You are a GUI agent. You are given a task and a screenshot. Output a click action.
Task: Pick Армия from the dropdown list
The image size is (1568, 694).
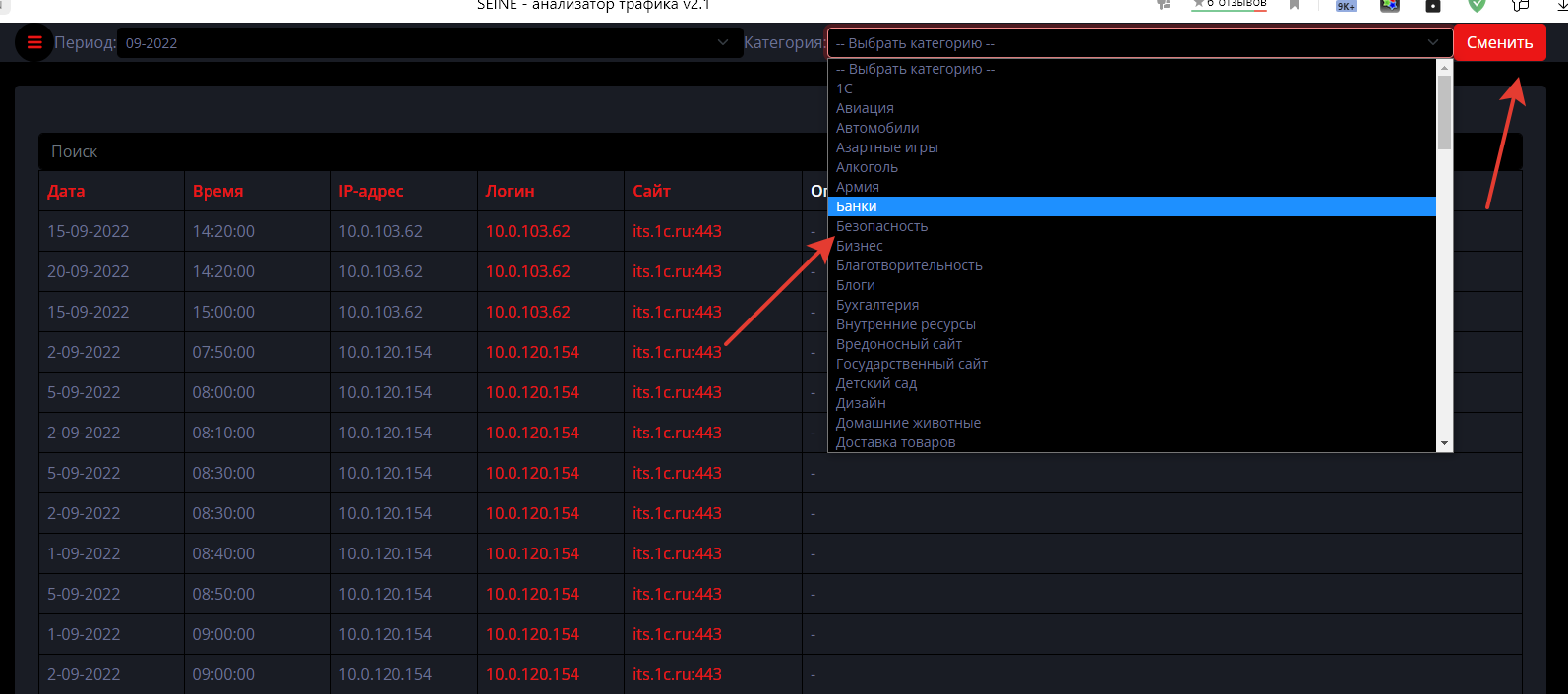(x=1132, y=187)
